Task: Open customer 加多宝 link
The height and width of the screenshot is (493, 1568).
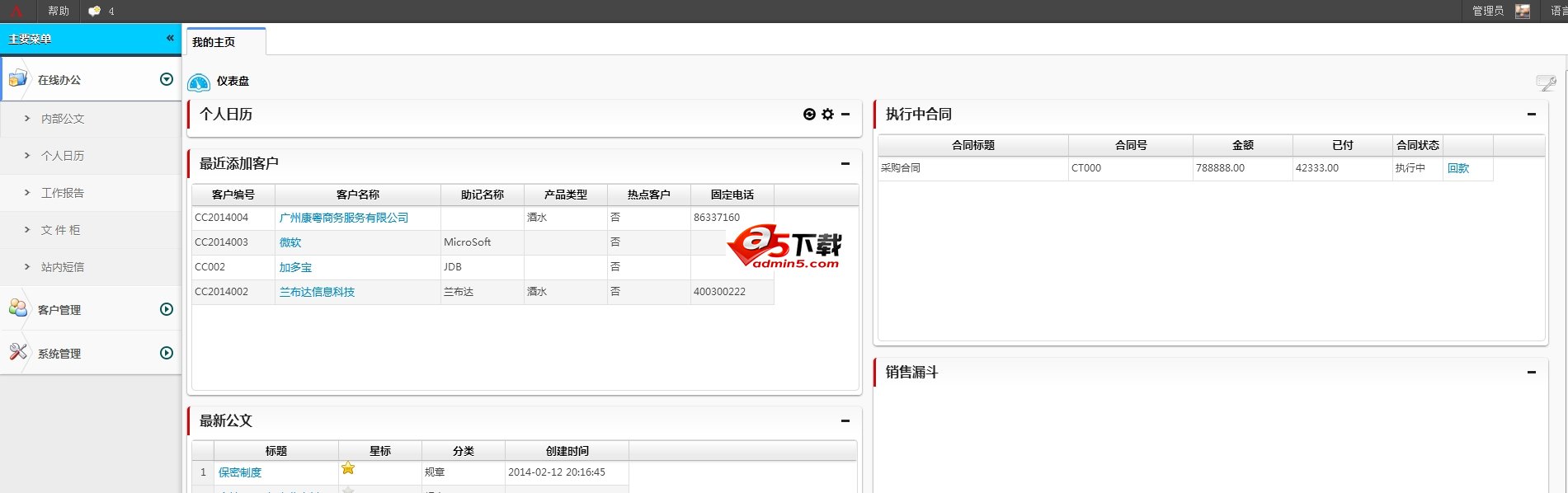Action: 295,268
